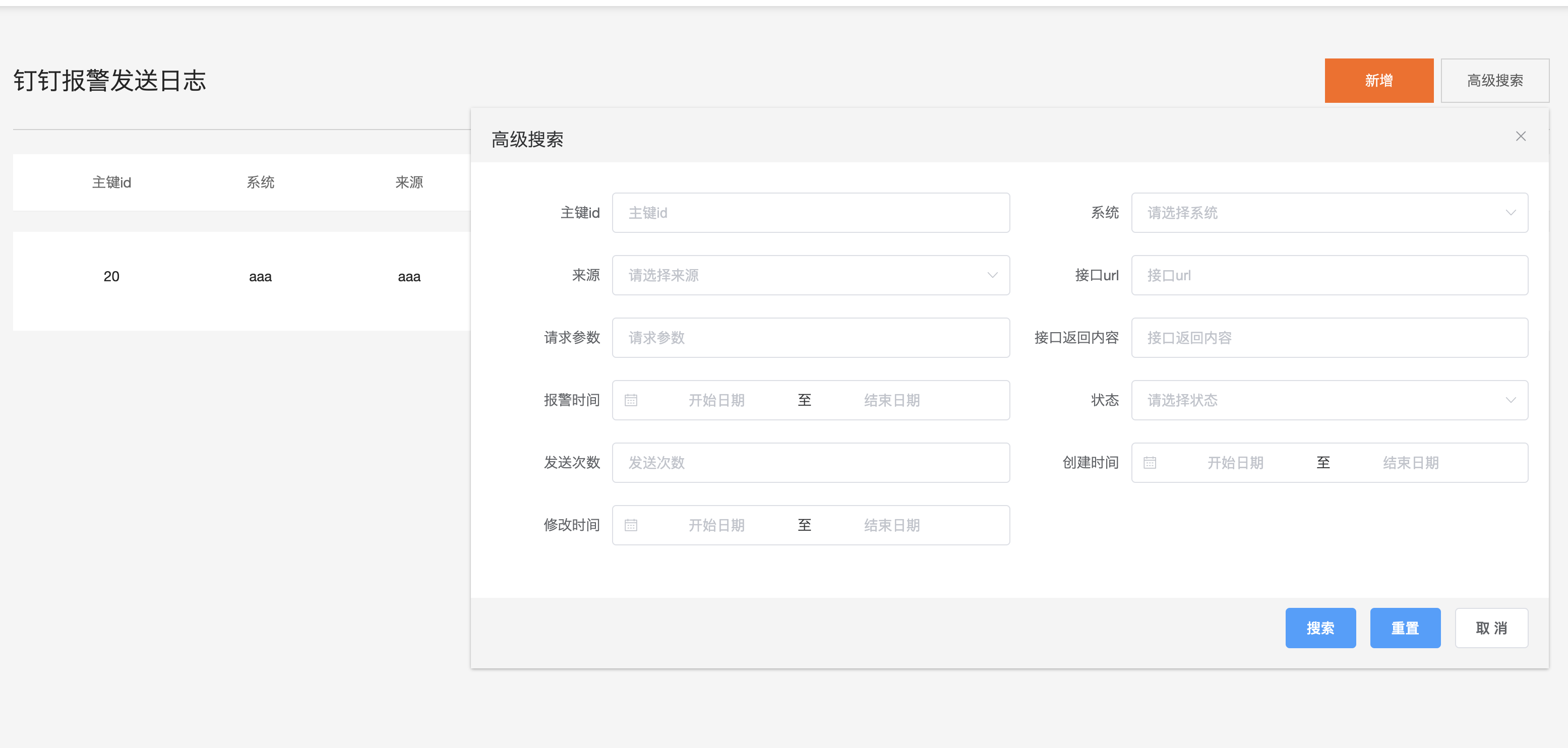
Task: Click the 高级搜索 panel heading
Action: click(527, 140)
